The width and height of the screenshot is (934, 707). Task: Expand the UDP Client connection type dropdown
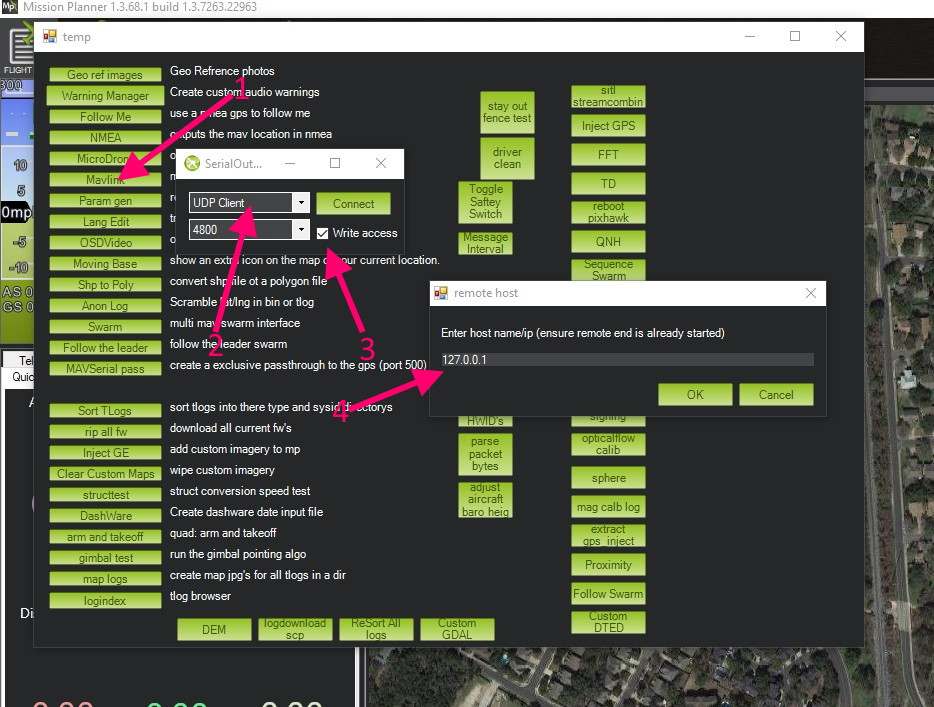[x=300, y=203]
